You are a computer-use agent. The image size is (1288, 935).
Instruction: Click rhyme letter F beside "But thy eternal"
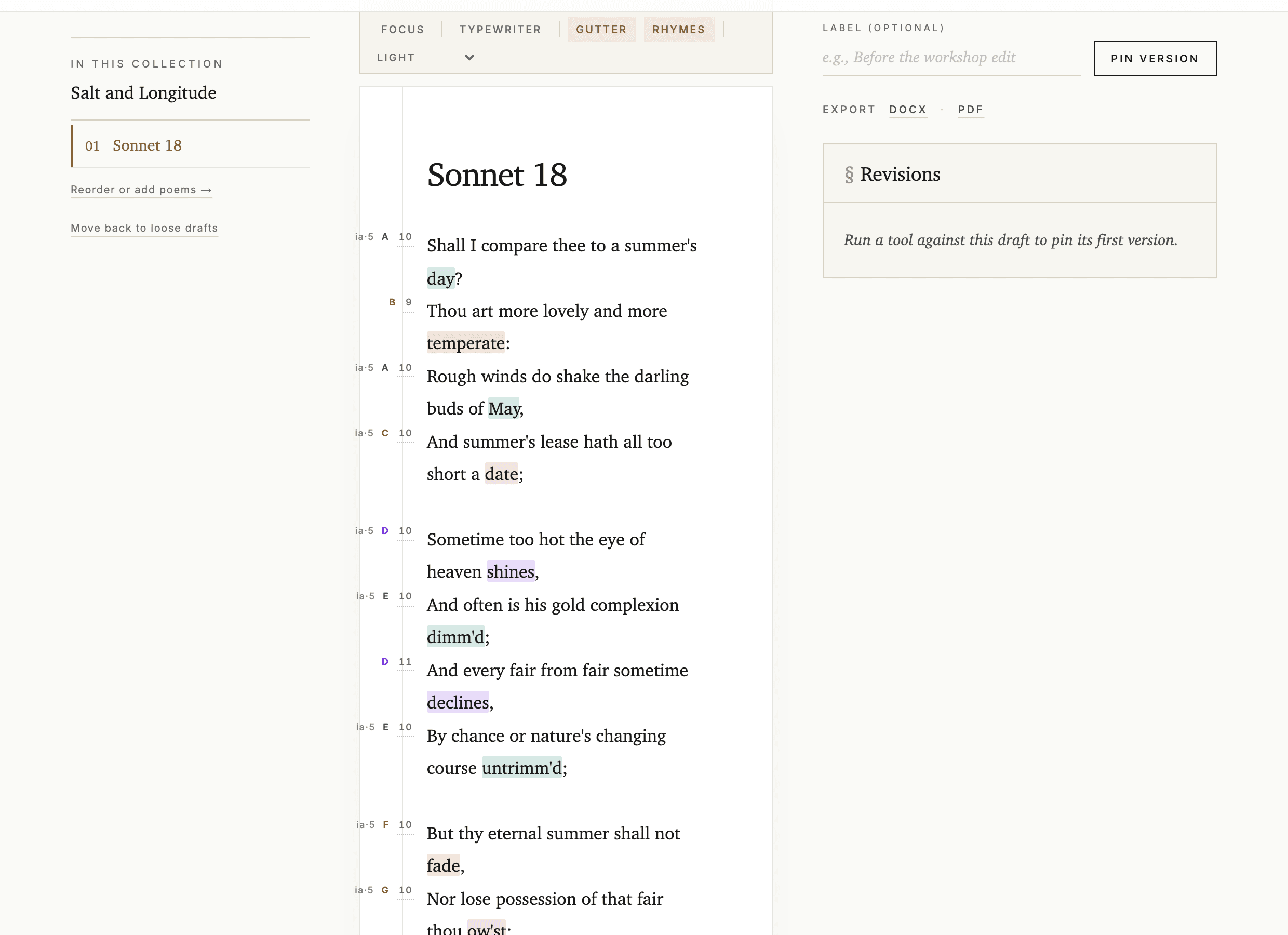385,825
